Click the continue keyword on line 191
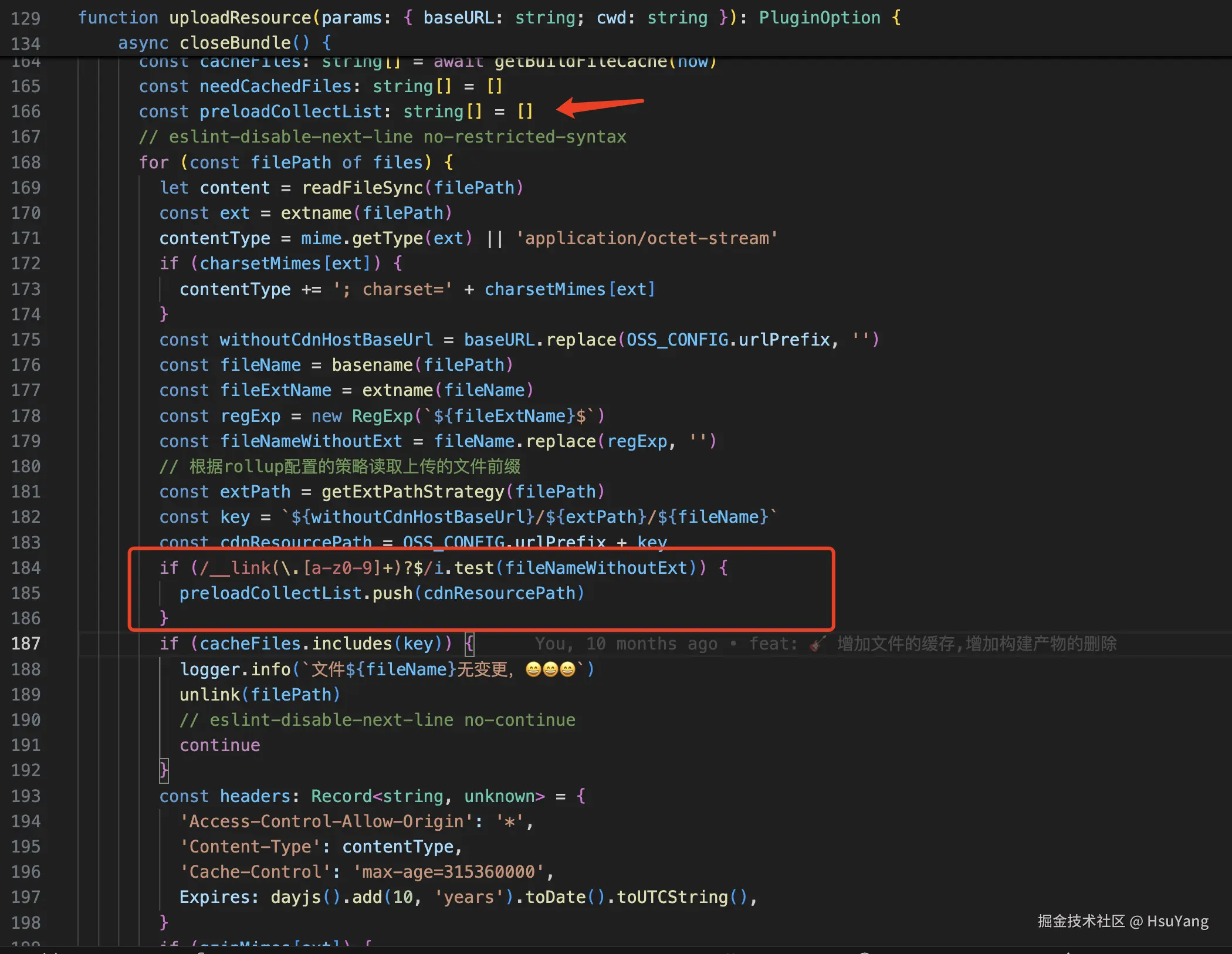This screenshot has height=954, width=1232. point(219,745)
